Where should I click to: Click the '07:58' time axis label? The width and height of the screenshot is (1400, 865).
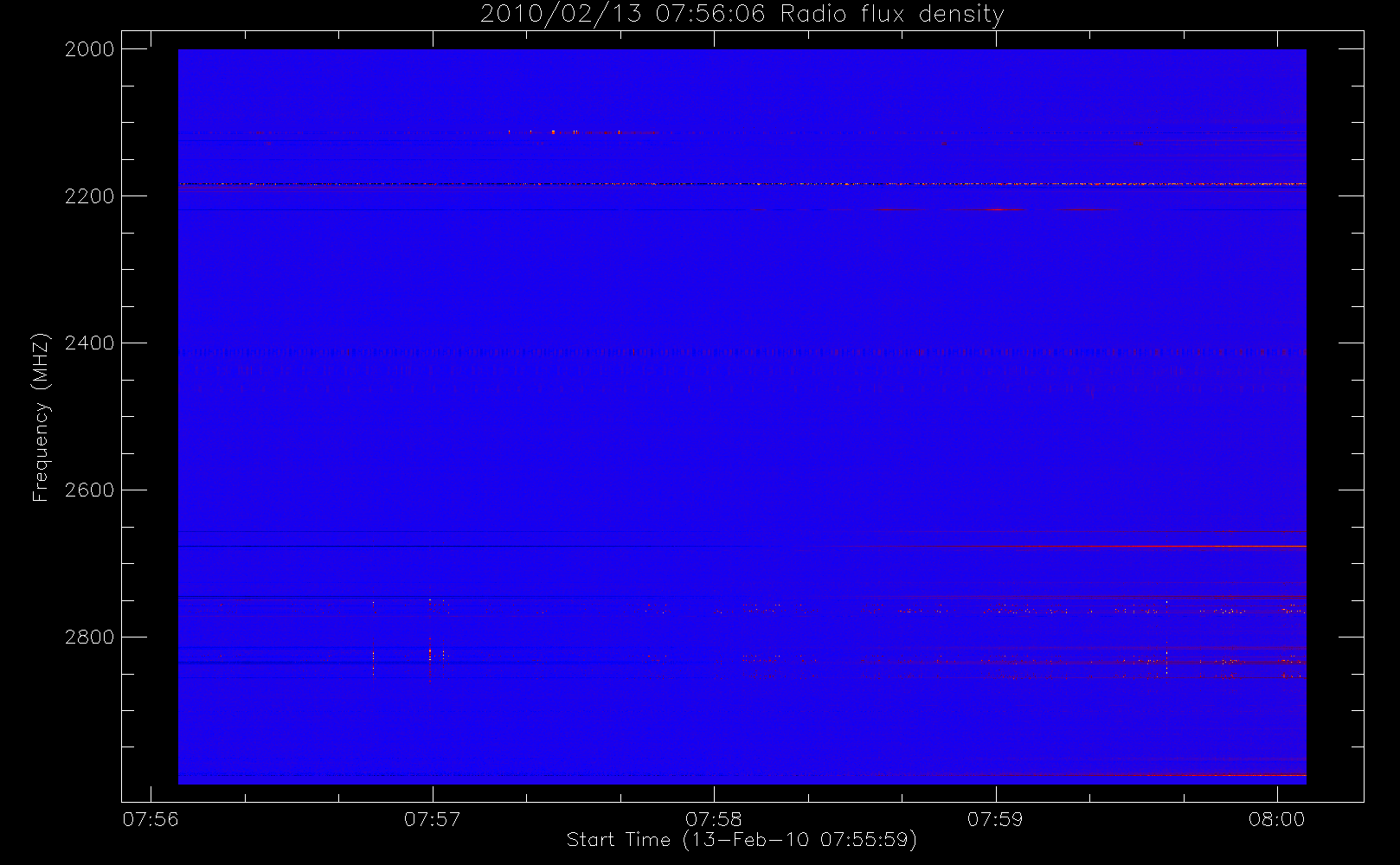coord(714,819)
